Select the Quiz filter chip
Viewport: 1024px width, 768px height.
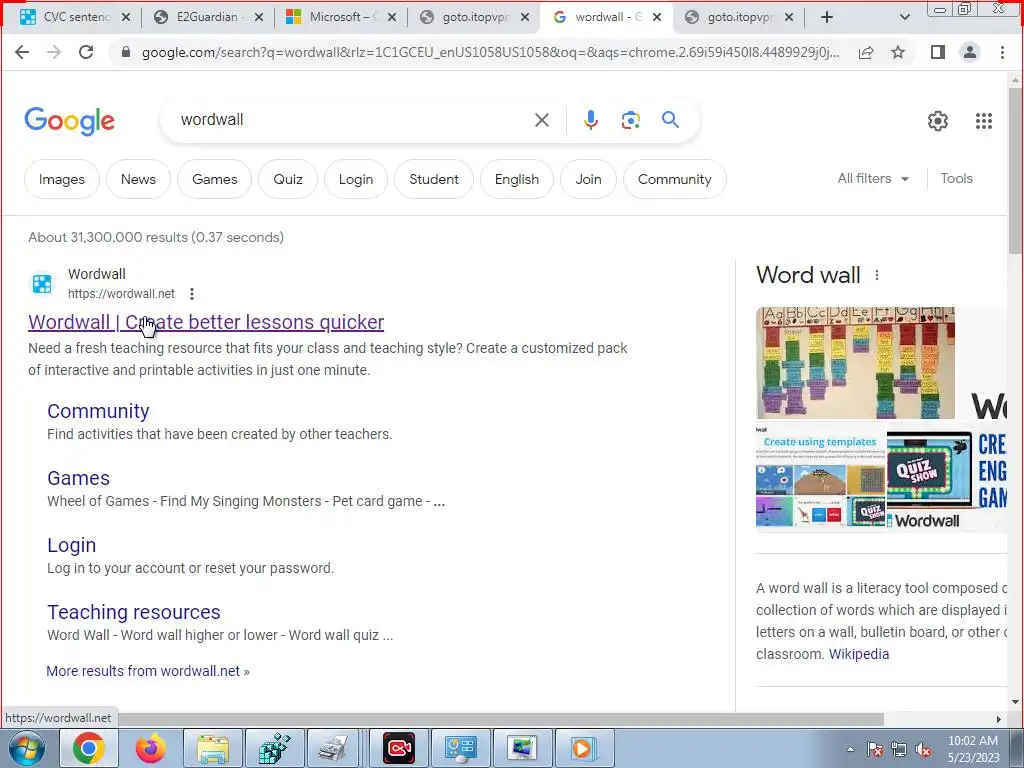pyautogui.click(x=288, y=179)
